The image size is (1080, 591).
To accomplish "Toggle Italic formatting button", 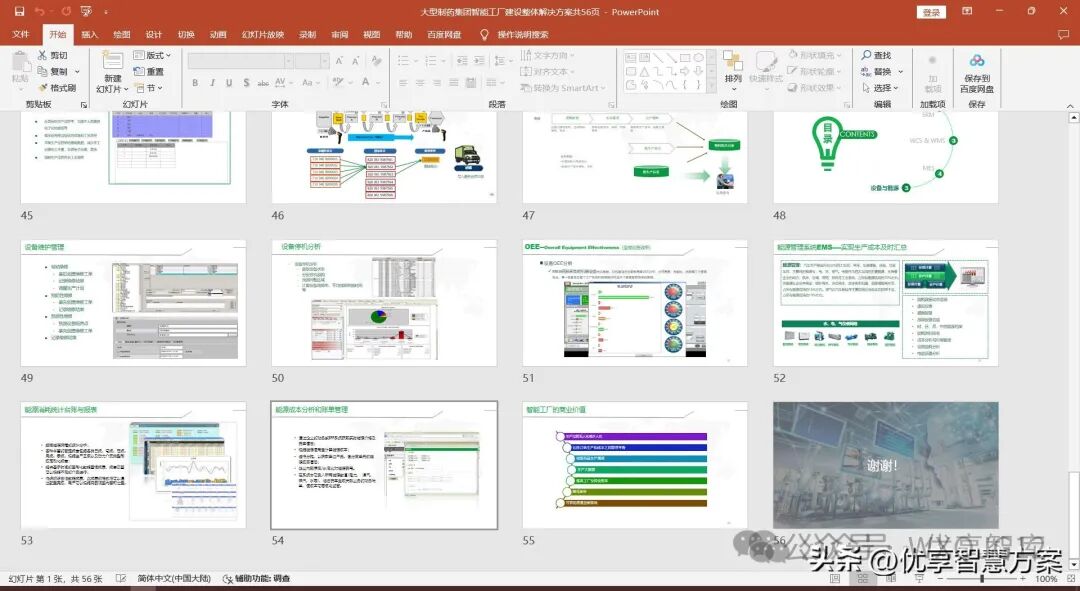I will coord(212,83).
